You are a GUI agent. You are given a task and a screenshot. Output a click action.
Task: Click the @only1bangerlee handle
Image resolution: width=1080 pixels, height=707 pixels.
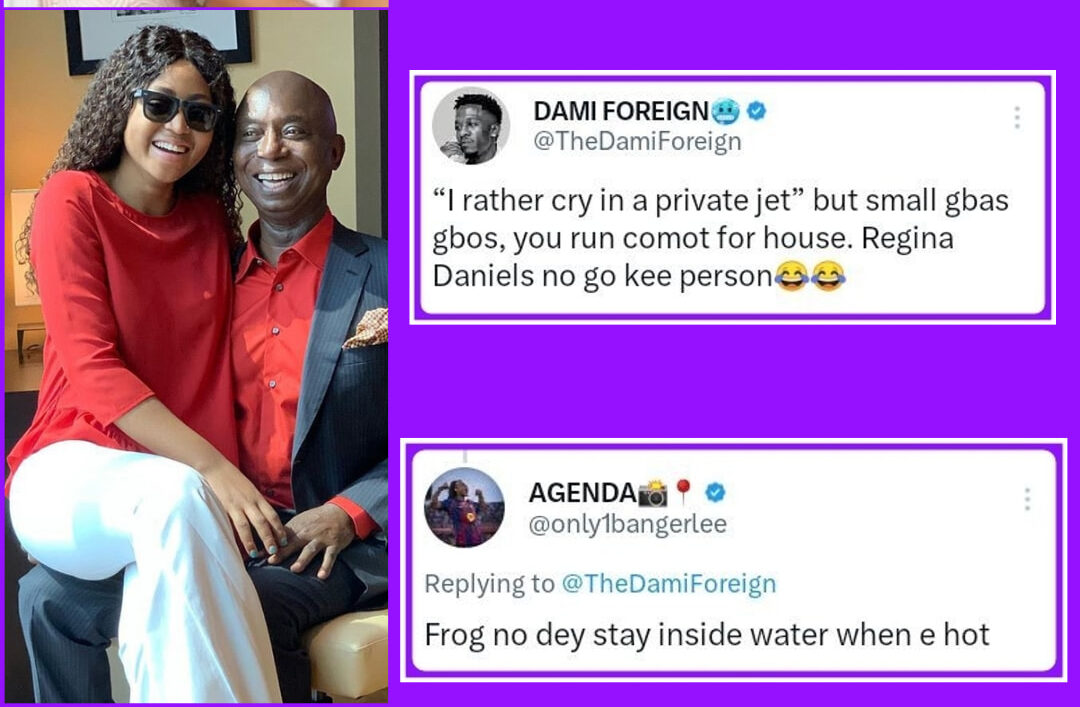tap(627, 524)
